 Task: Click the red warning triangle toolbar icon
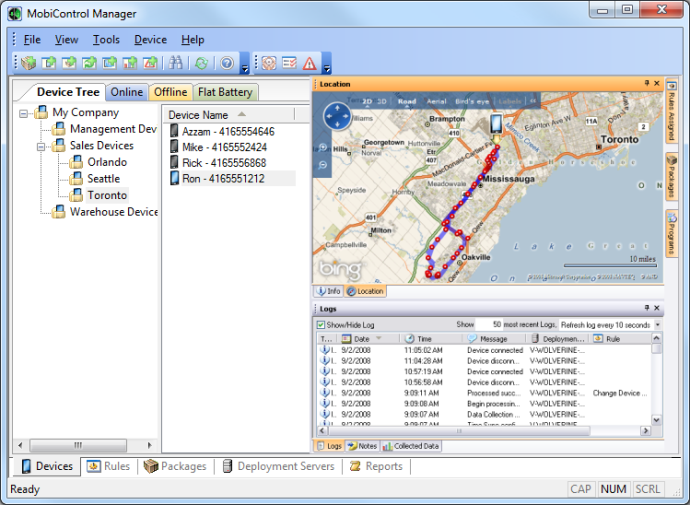click(x=310, y=63)
